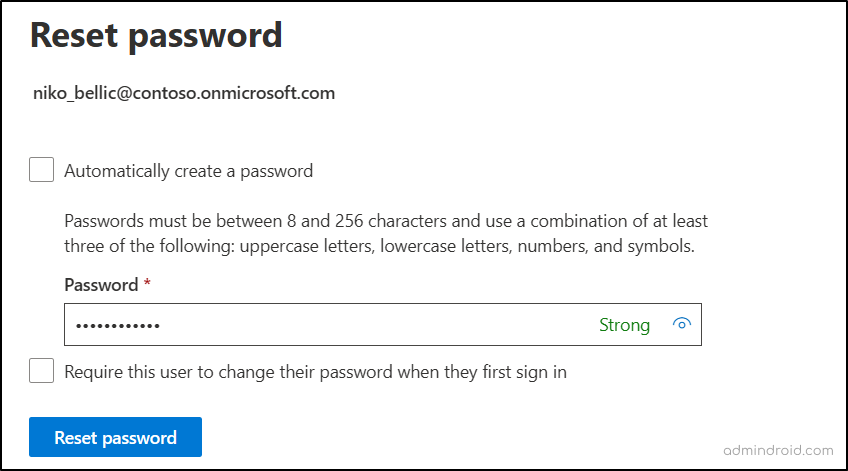
Task: Select the niko_bellic@contoso.onmicrosoft.com email text
Action: click(x=184, y=93)
